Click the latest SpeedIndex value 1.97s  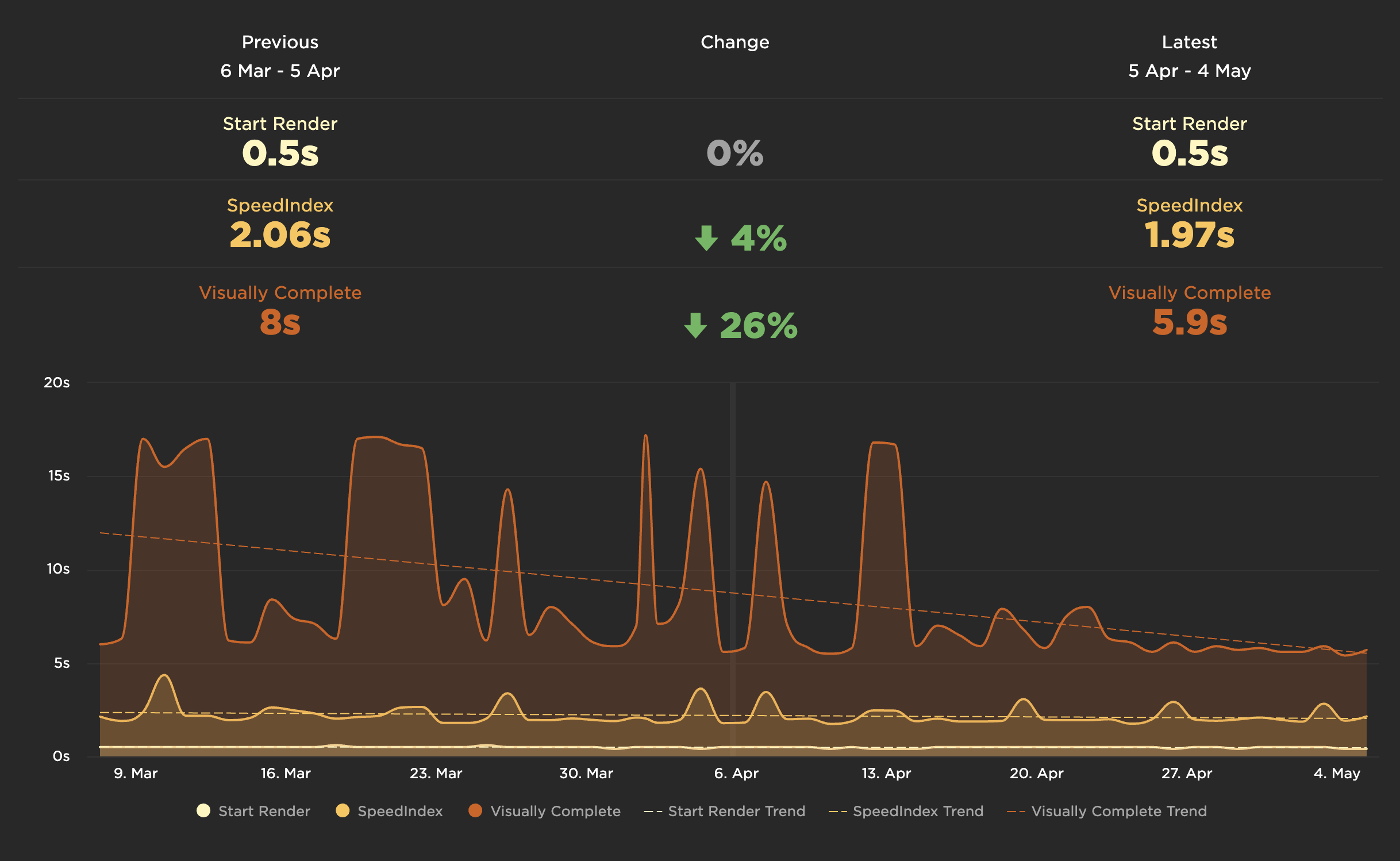1189,235
